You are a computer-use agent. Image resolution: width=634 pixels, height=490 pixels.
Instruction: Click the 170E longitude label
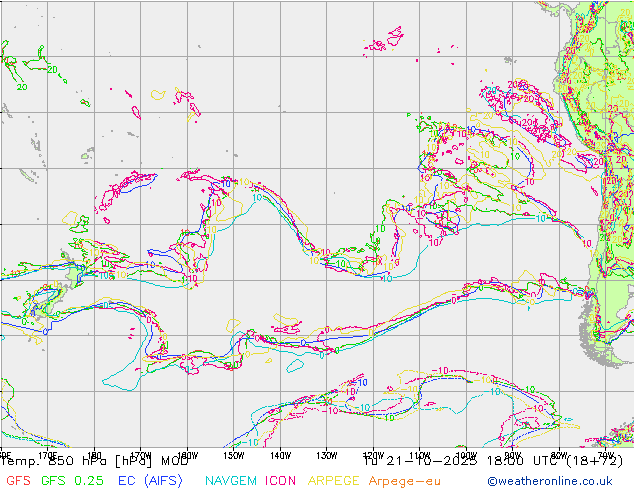(x=48, y=454)
